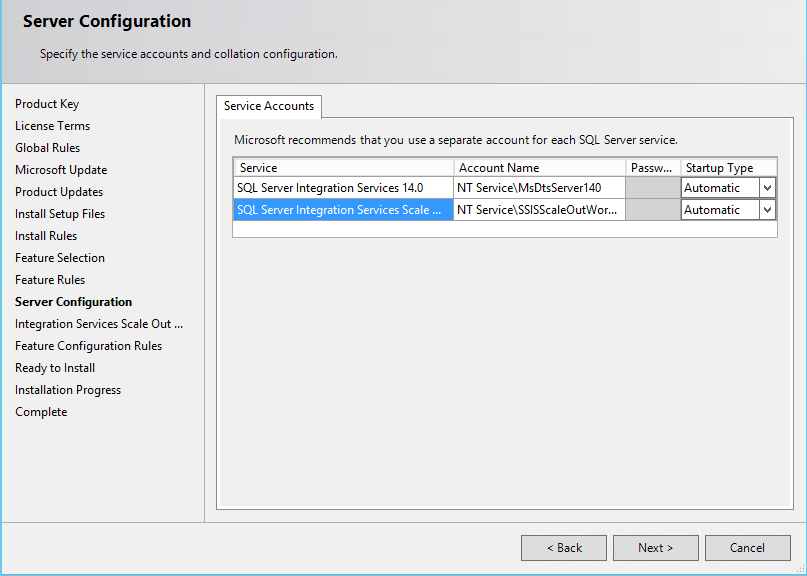
Task: Click the Back button
Action: point(563,547)
